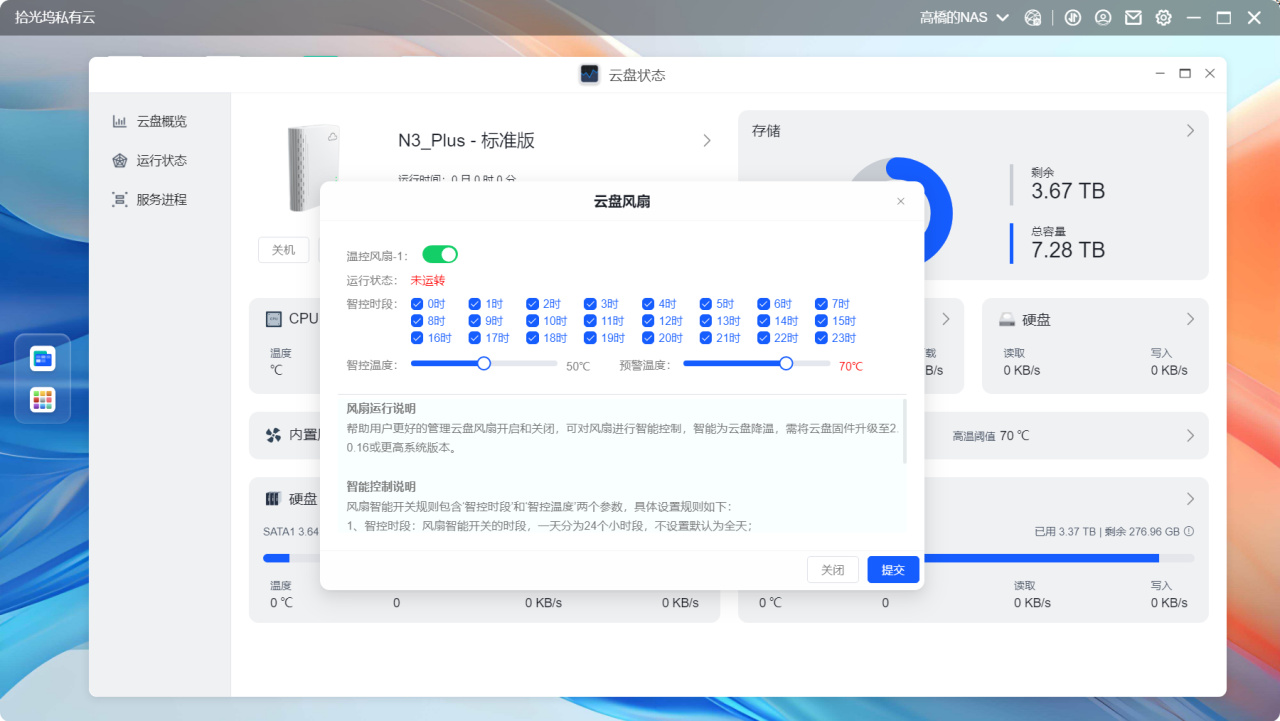Click the built-in fan icon
Viewport: 1280px width, 721px height.
pos(273,436)
